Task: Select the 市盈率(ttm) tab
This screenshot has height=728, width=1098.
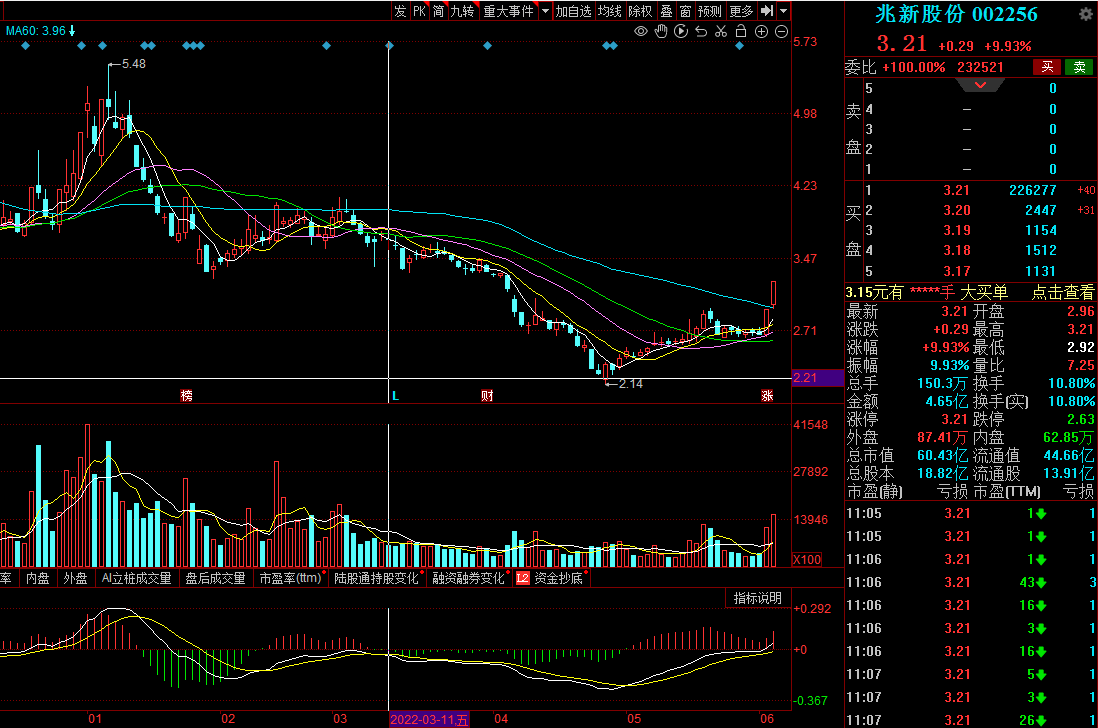Action: [x=290, y=578]
